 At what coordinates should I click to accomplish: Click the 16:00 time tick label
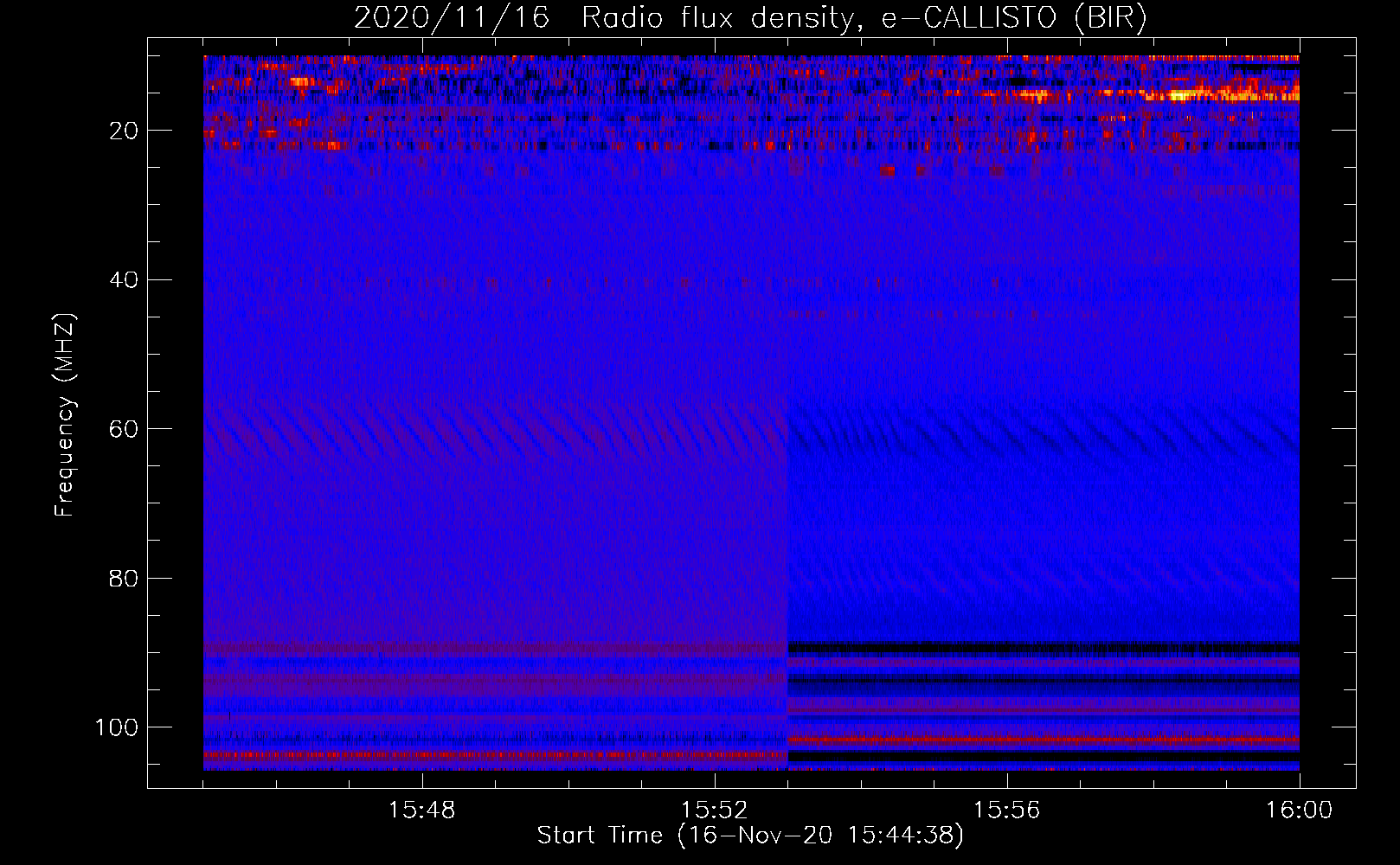pos(1299,811)
